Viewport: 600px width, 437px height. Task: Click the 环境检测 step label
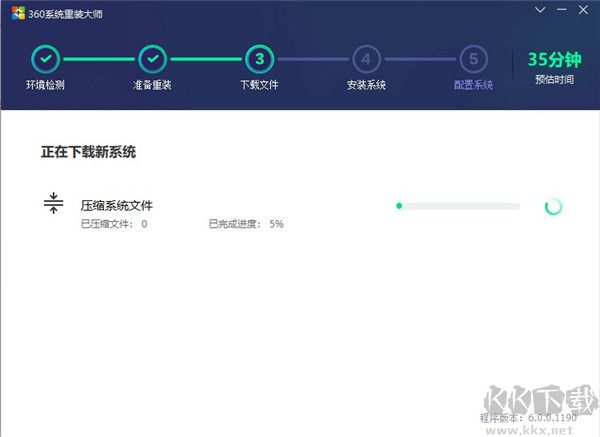point(46,85)
